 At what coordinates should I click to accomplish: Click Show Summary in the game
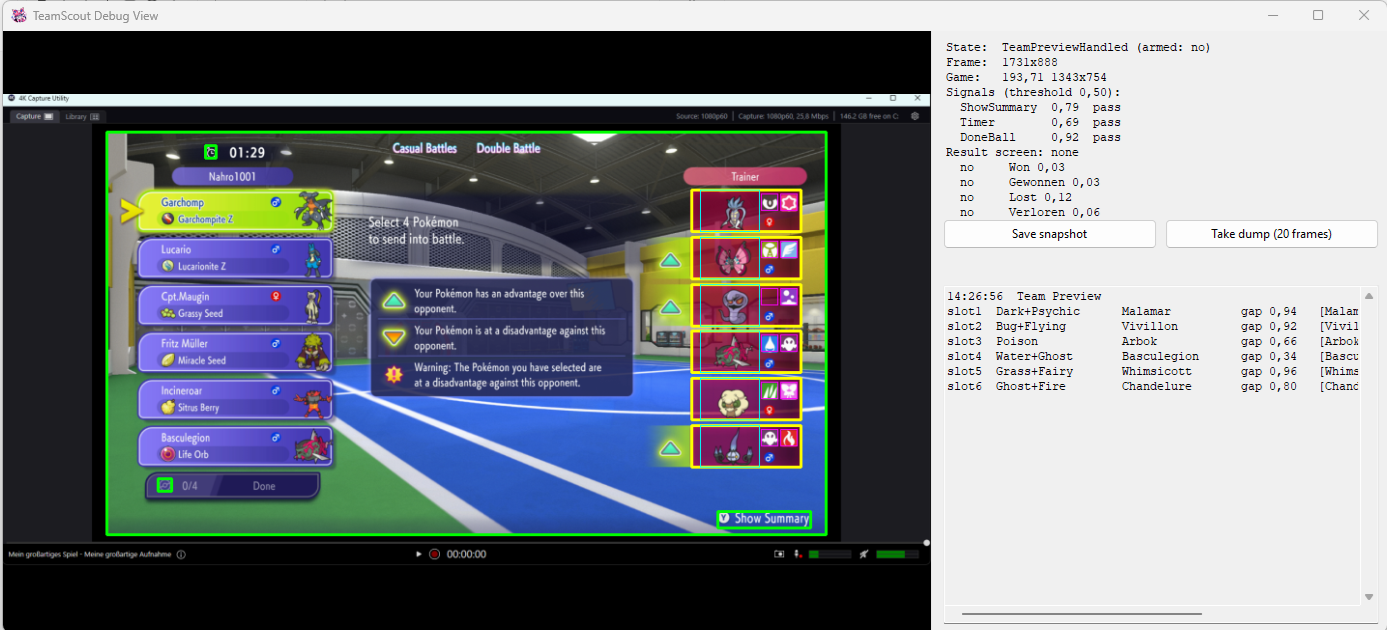(x=764, y=519)
